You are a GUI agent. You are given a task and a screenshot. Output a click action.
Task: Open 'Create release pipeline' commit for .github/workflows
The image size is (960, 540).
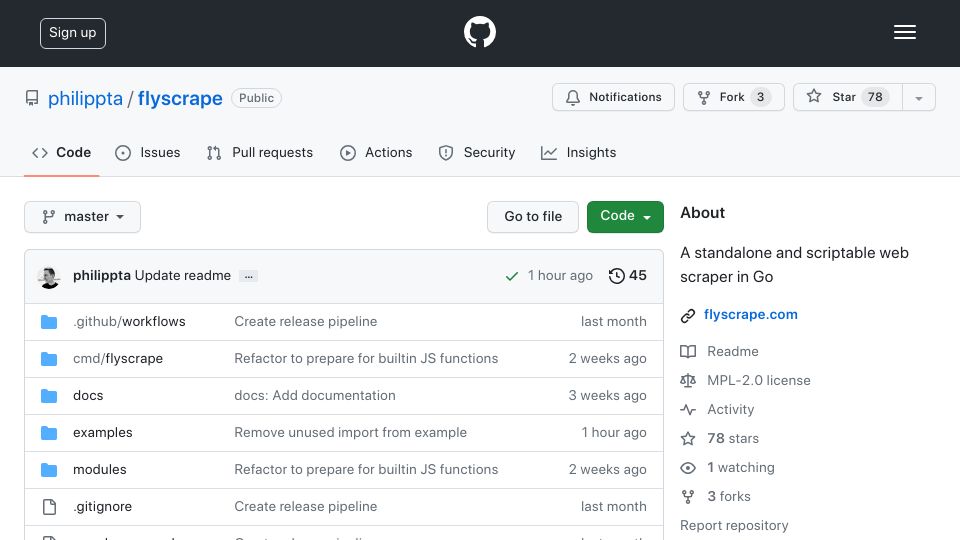click(x=306, y=321)
